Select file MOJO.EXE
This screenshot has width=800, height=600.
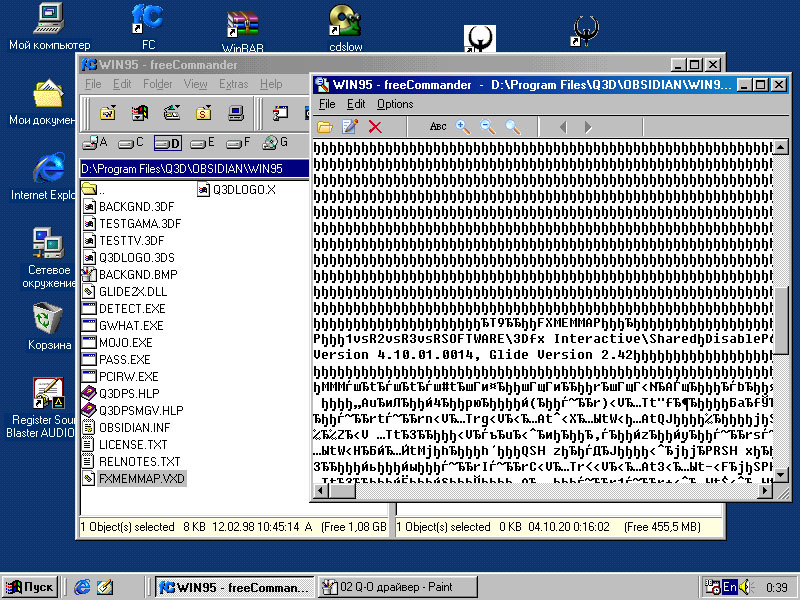tap(118, 342)
